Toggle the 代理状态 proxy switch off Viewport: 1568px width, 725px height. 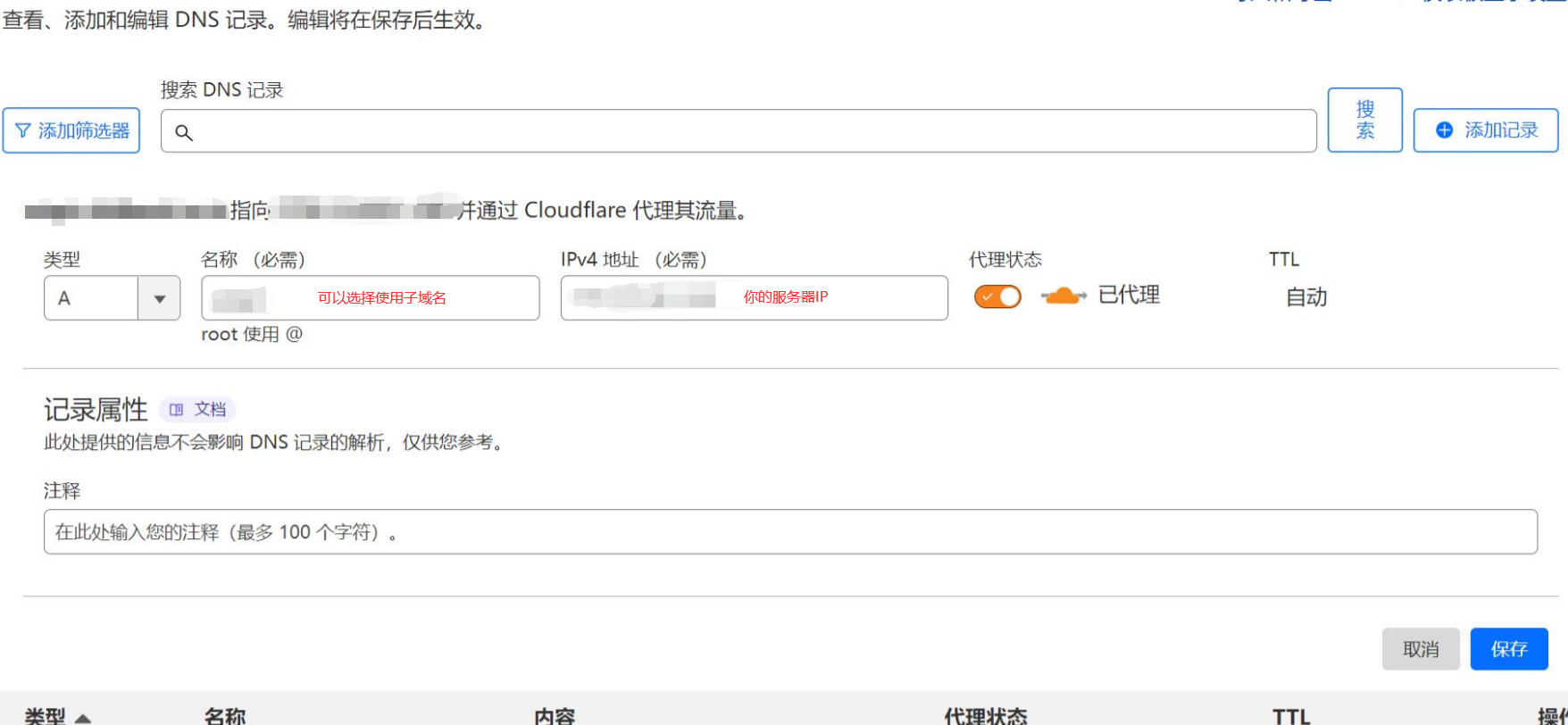coord(997,296)
